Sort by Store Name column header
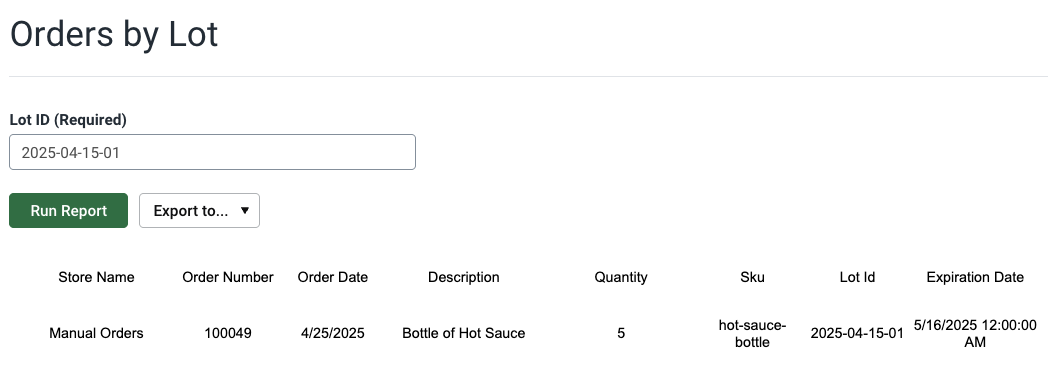 [96, 277]
